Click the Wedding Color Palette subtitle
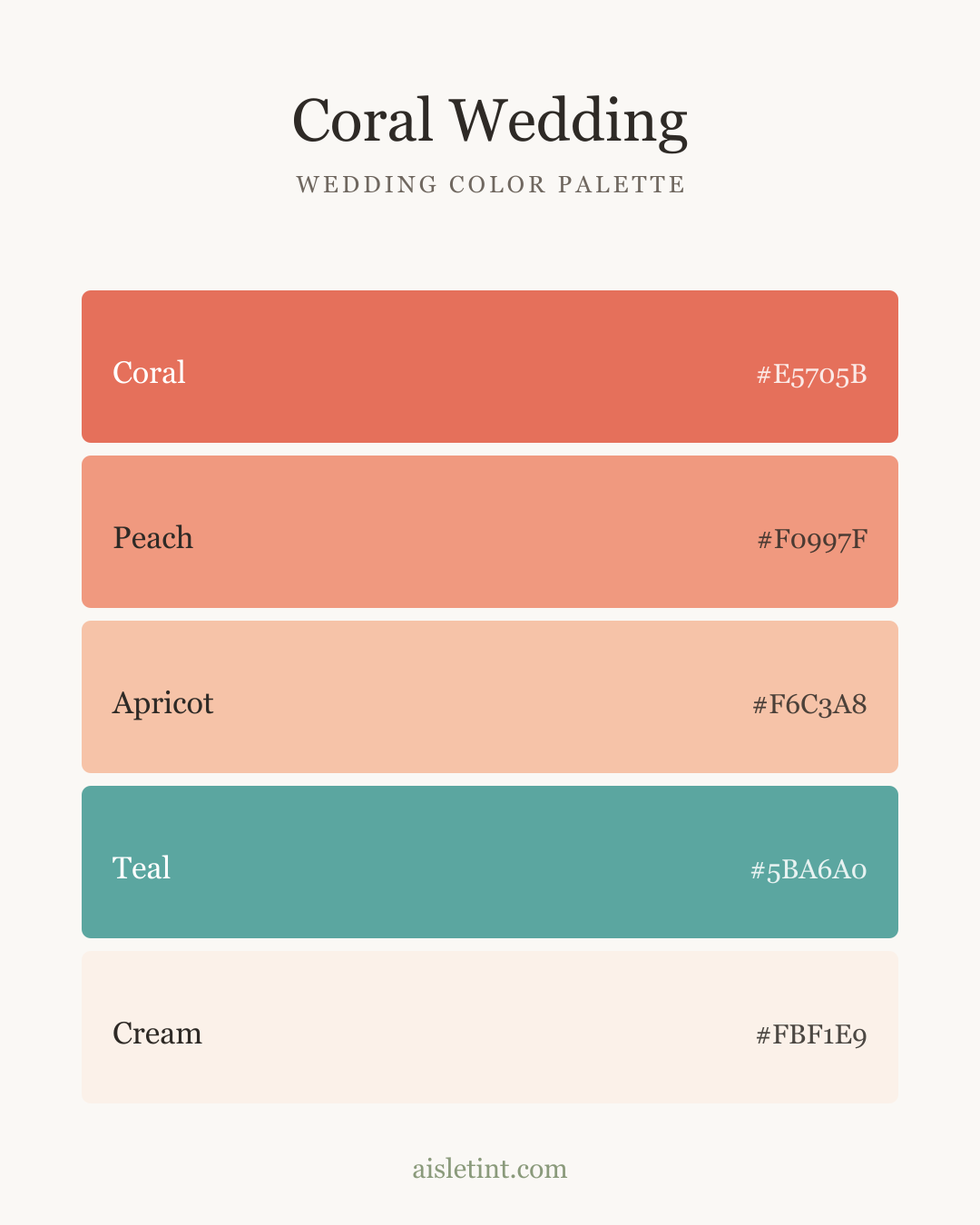The image size is (980, 1225). pyautogui.click(x=491, y=184)
